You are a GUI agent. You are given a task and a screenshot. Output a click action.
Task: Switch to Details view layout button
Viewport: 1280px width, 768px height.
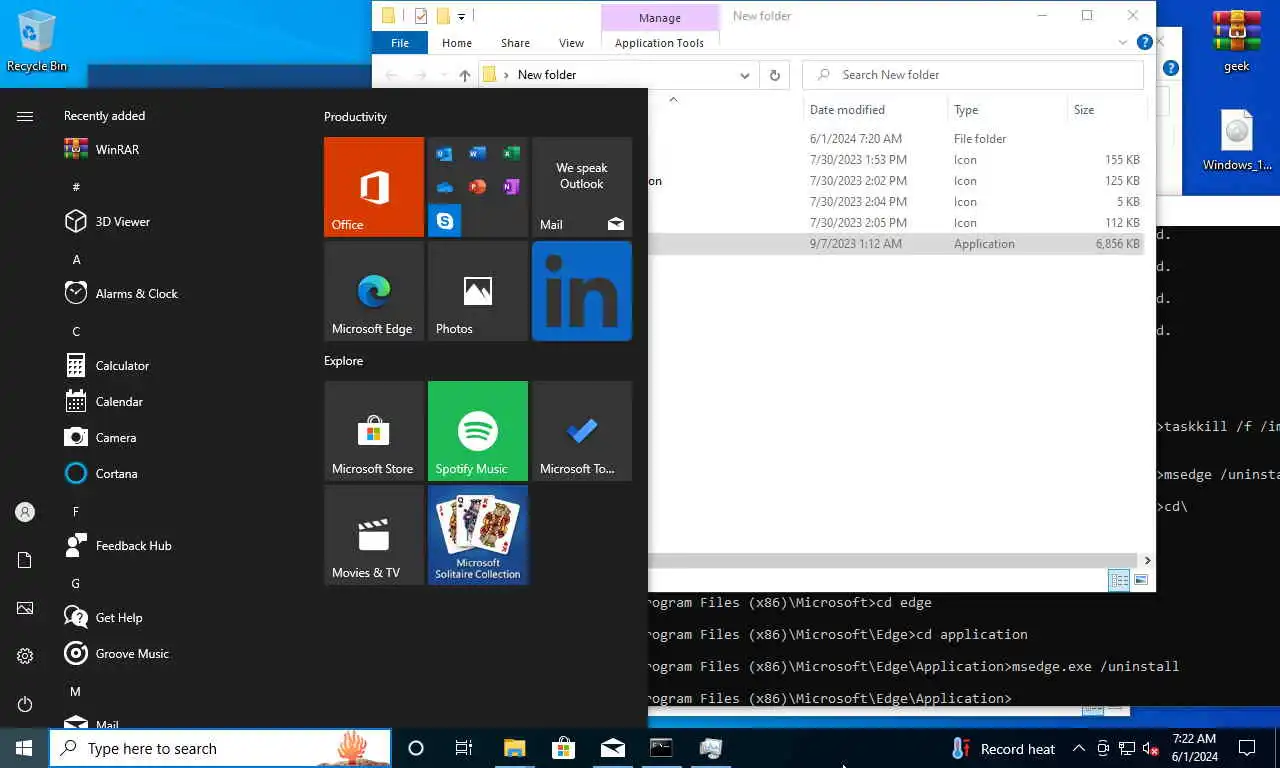(1119, 580)
